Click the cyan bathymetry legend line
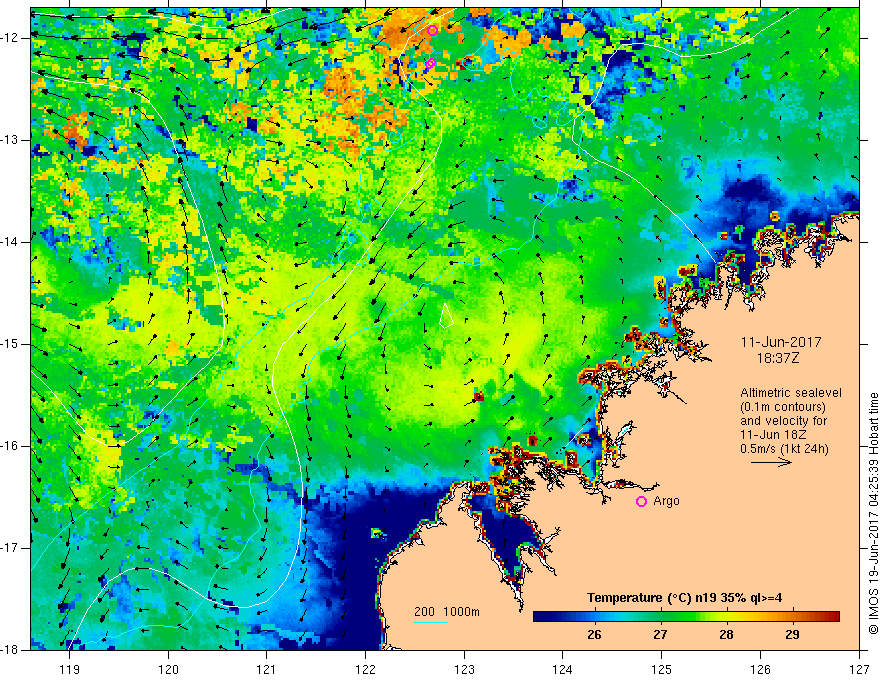The width and height of the screenshot is (880, 680). pyautogui.click(x=431, y=622)
